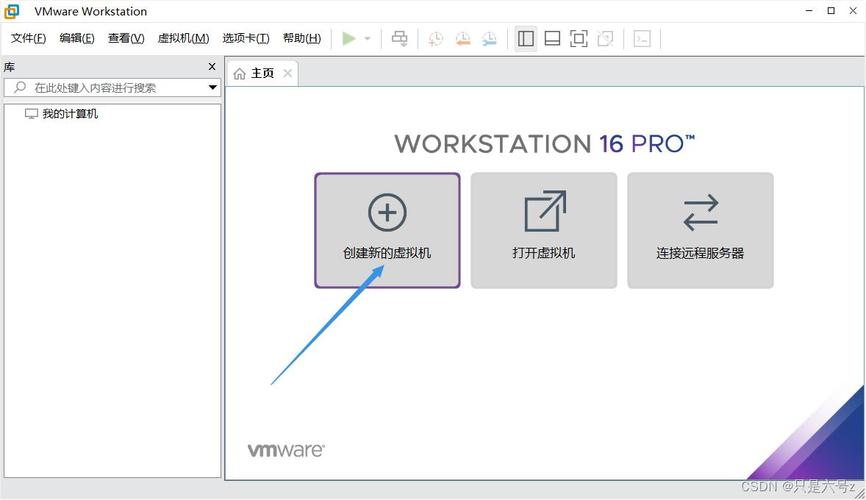Click the vmware logo at bottom left

[x=286, y=450]
